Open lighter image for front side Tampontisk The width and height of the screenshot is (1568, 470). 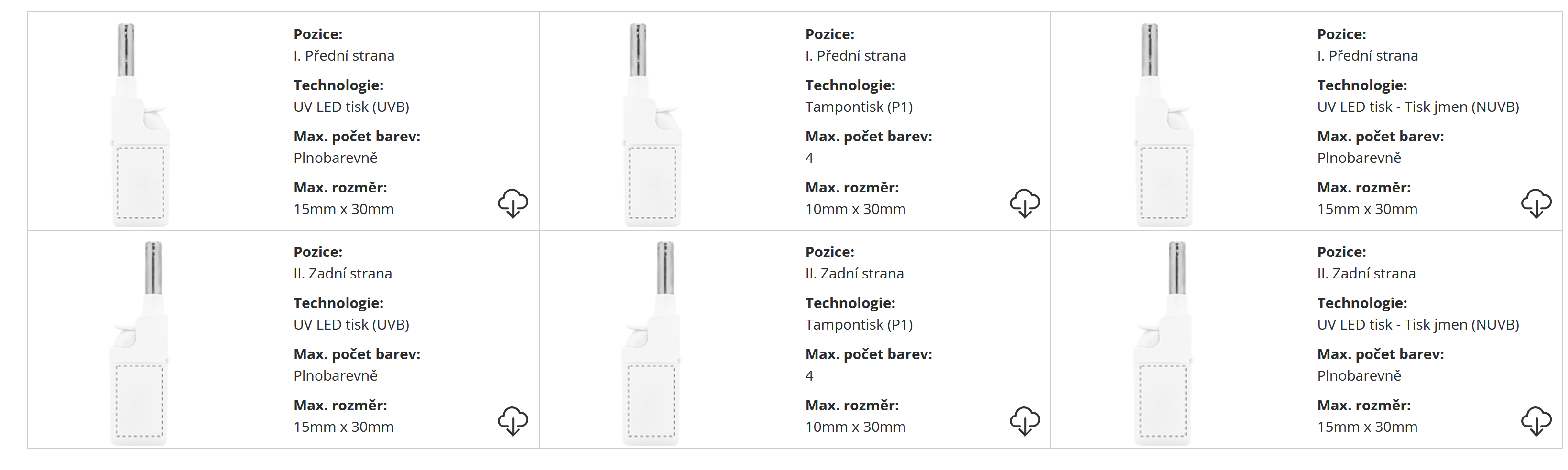[652, 125]
